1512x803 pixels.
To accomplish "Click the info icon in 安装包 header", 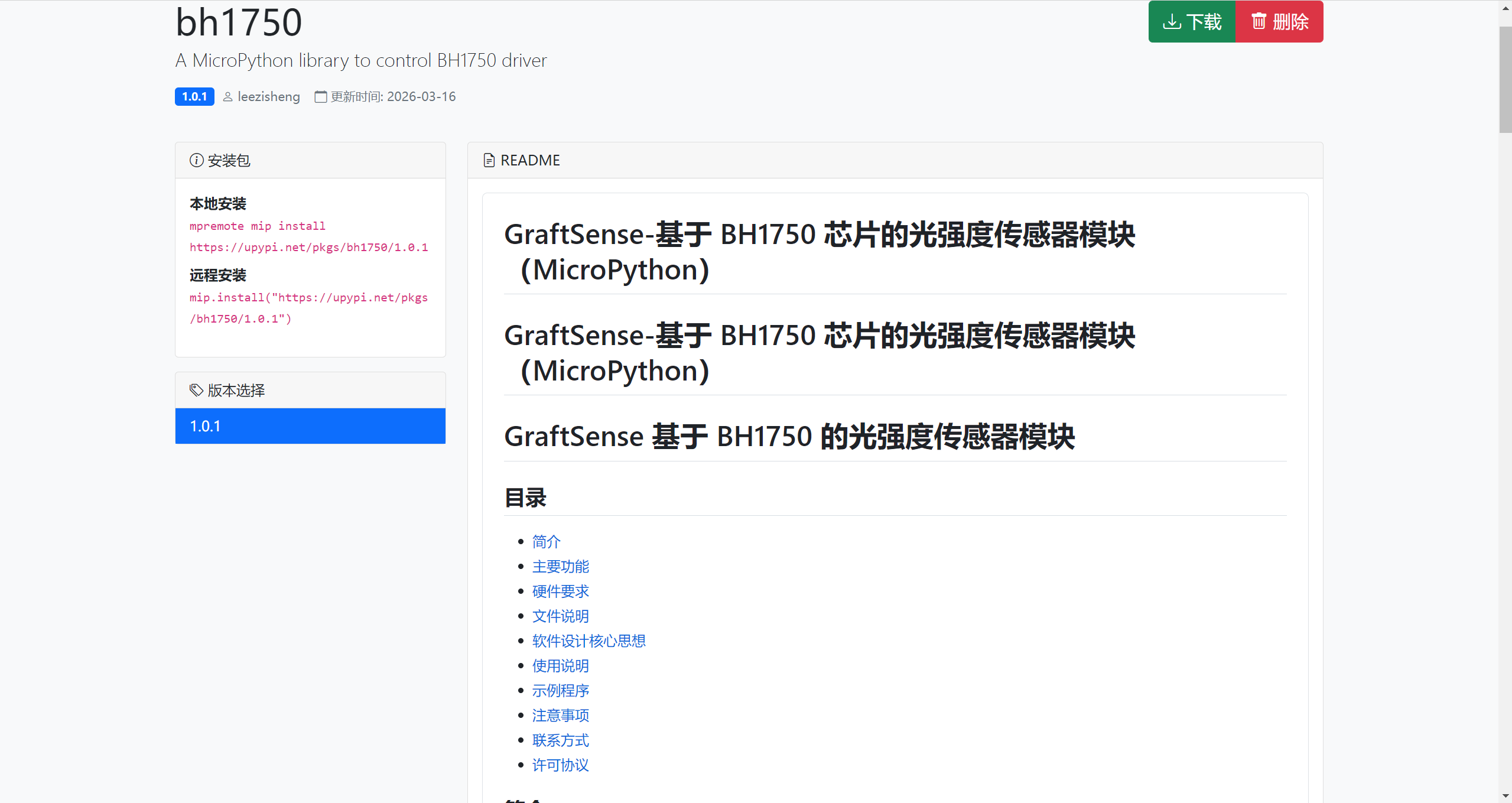I will tap(197, 160).
